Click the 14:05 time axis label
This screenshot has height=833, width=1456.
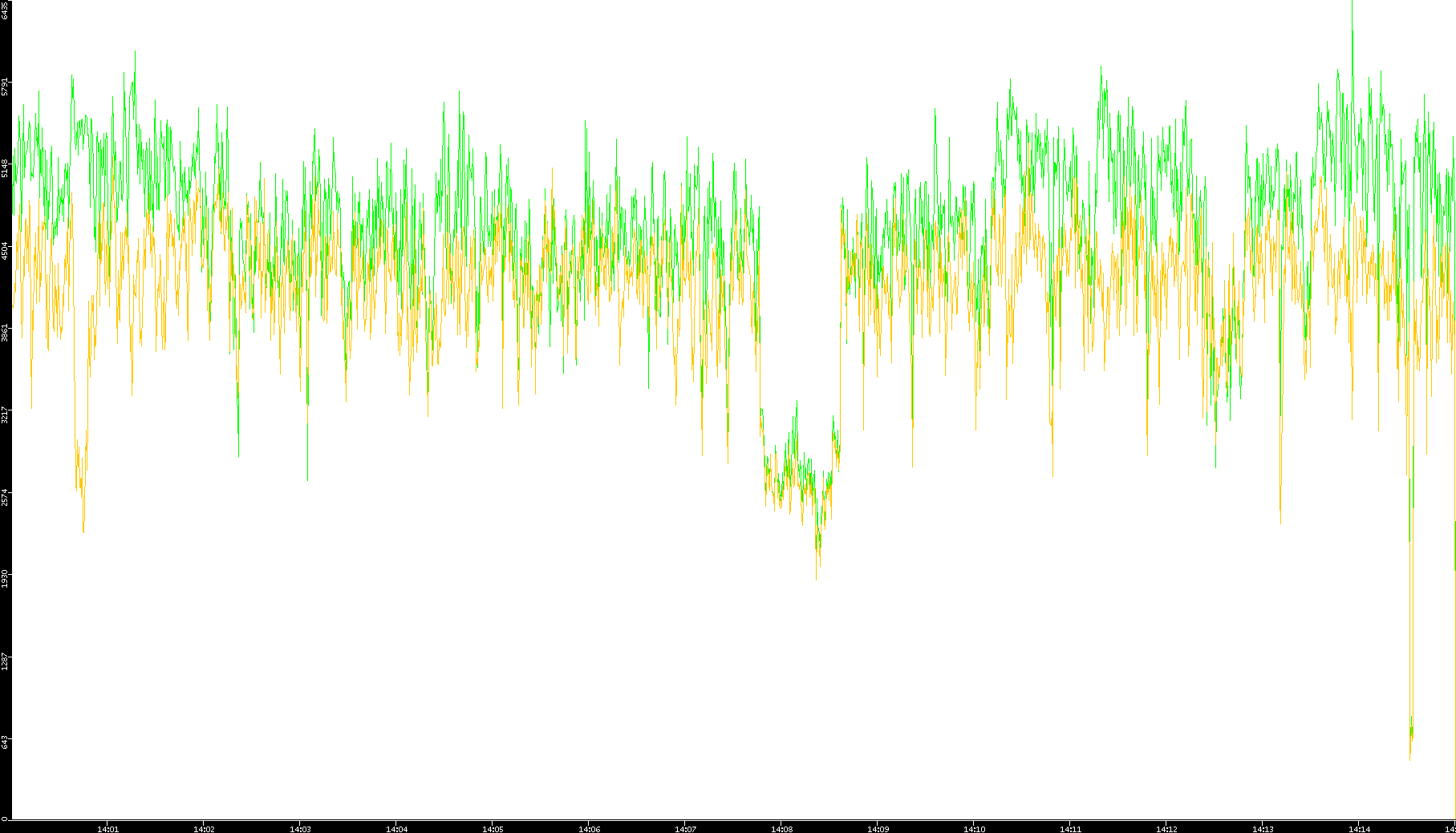pyautogui.click(x=493, y=828)
